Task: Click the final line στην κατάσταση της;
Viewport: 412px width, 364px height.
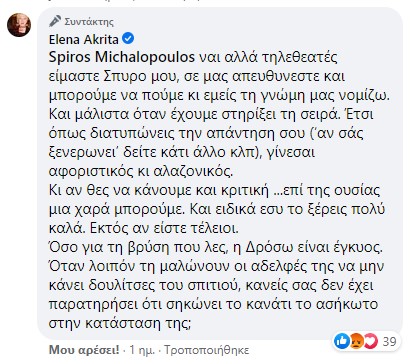Action: click(x=120, y=323)
